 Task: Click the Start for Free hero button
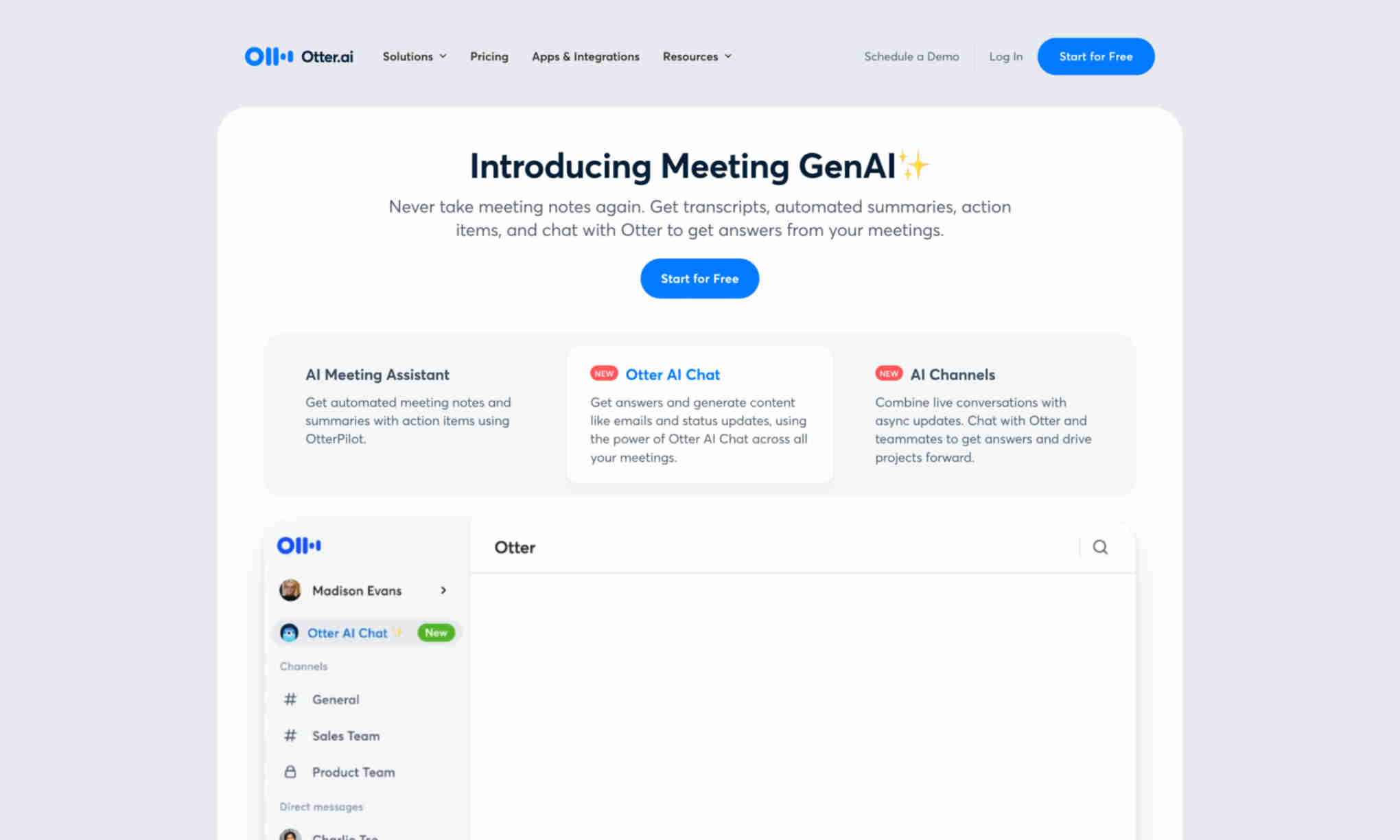click(700, 278)
